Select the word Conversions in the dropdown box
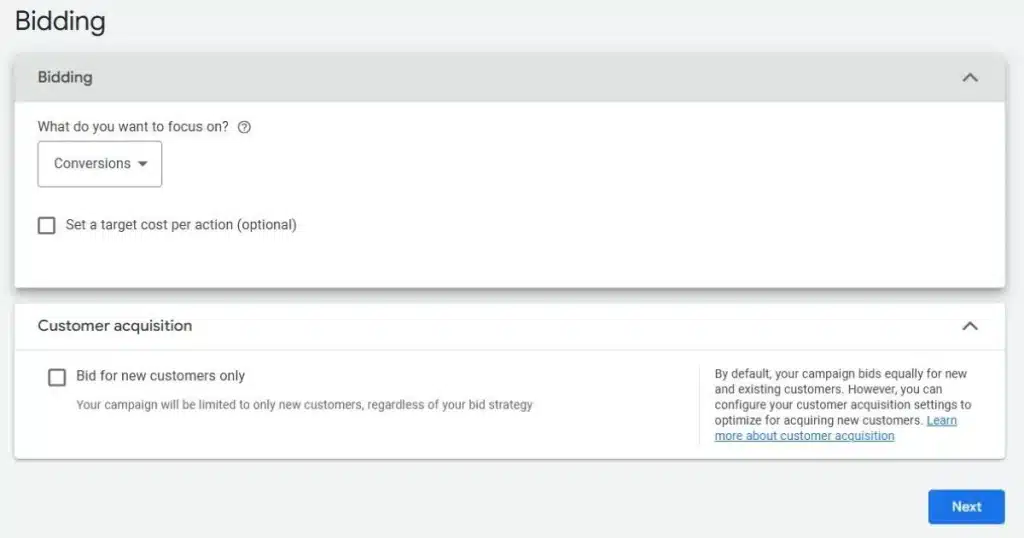The width and height of the screenshot is (1024, 538). [x=92, y=164]
